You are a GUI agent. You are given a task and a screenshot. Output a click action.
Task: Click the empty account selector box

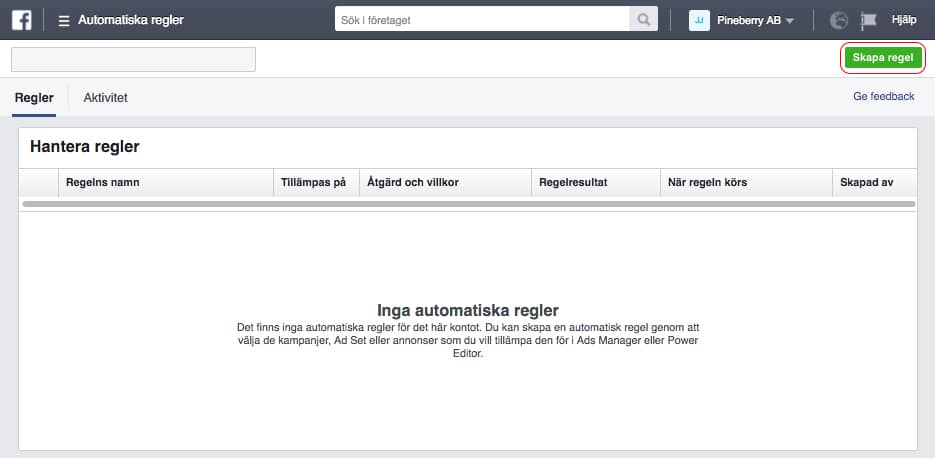pyautogui.click(x=134, y=60)
